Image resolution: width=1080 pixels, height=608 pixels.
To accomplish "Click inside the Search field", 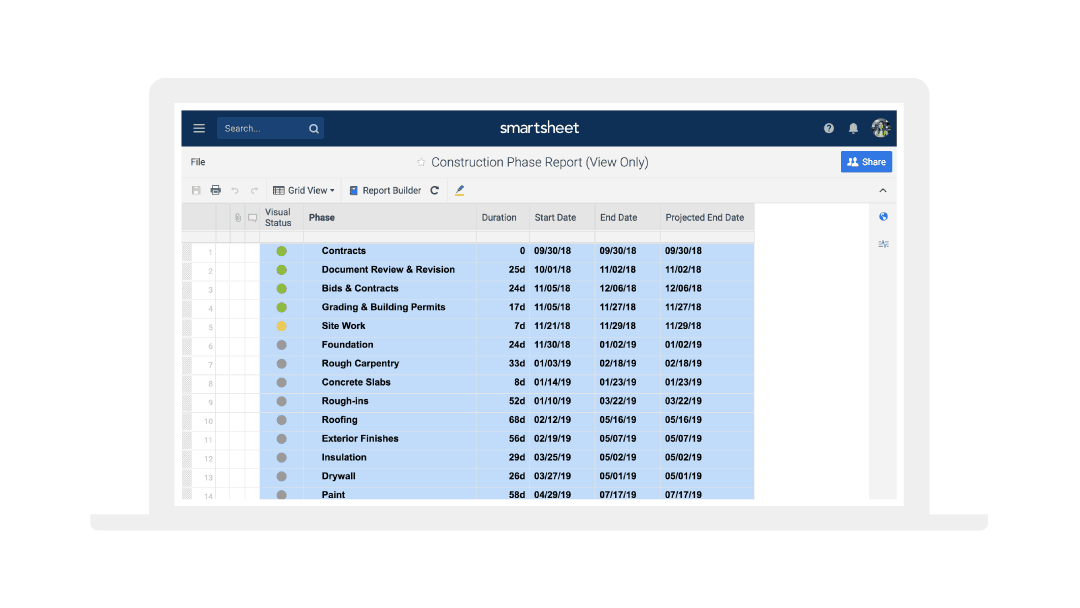I will tap(260, 128).
